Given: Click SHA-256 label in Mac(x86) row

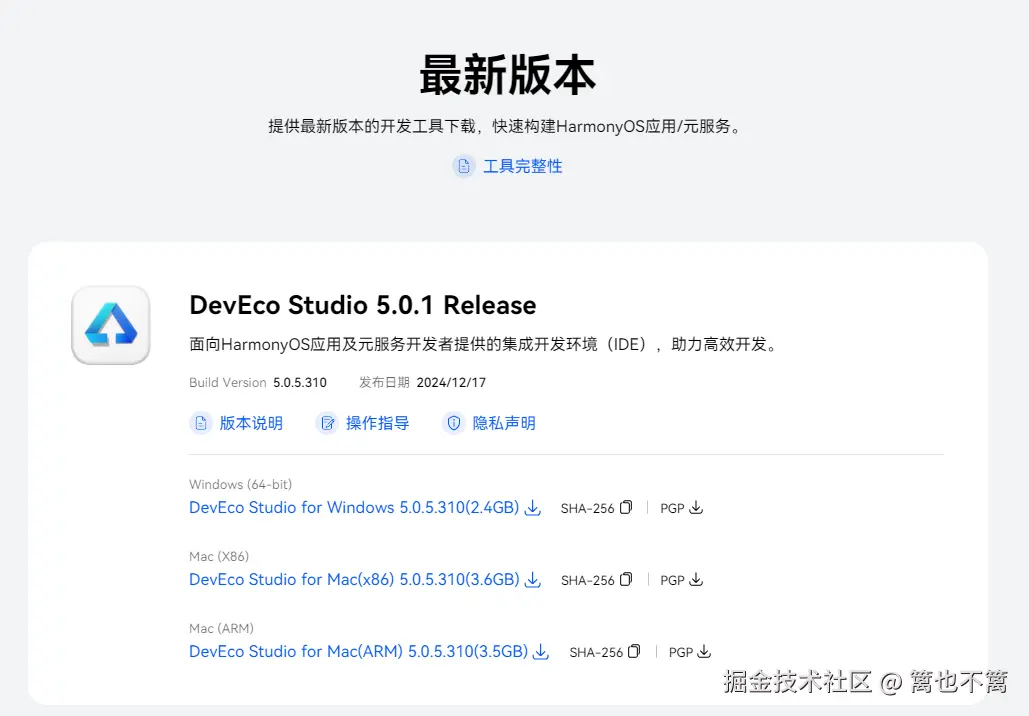Looking at the screenshot, I should [x=587, y=581].
